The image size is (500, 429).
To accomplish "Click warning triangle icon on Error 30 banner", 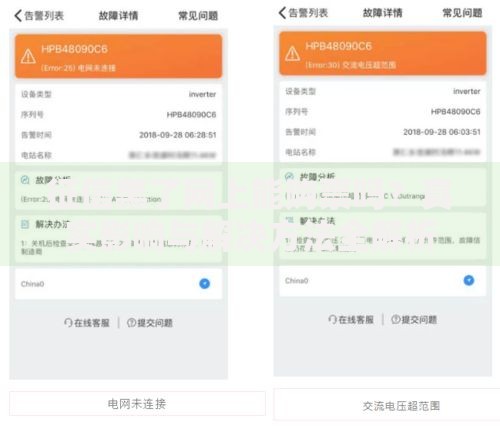I will click(x=292, y=53).
